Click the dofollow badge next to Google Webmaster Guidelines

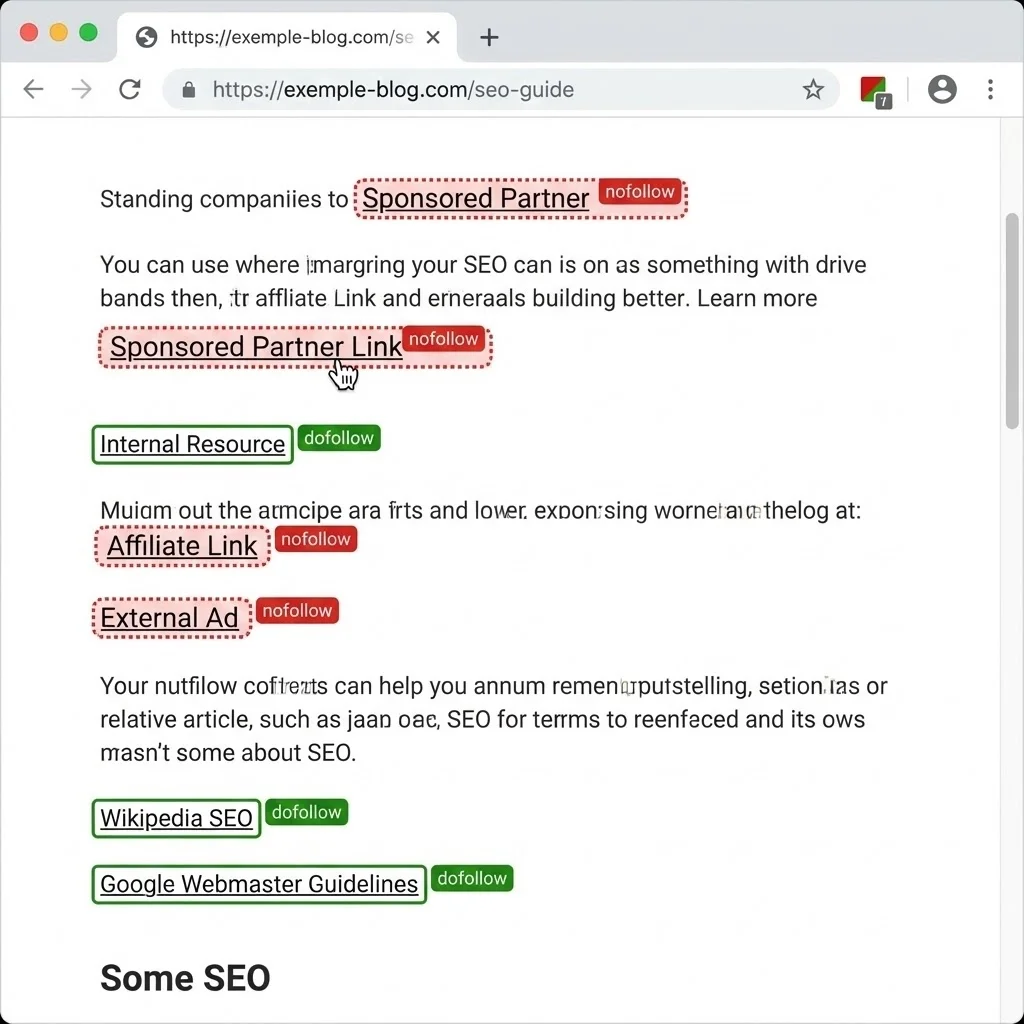pos(472,878)
